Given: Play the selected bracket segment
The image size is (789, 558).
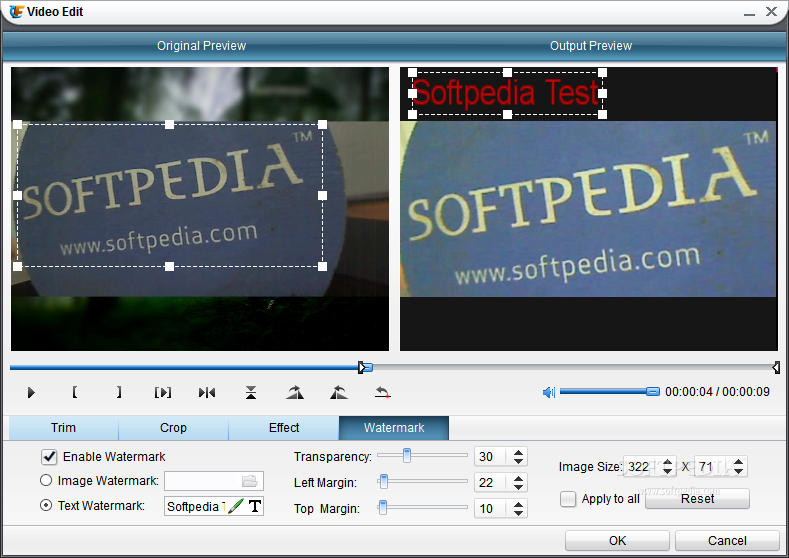Looking at the screenshot, I should click(163, 392).
